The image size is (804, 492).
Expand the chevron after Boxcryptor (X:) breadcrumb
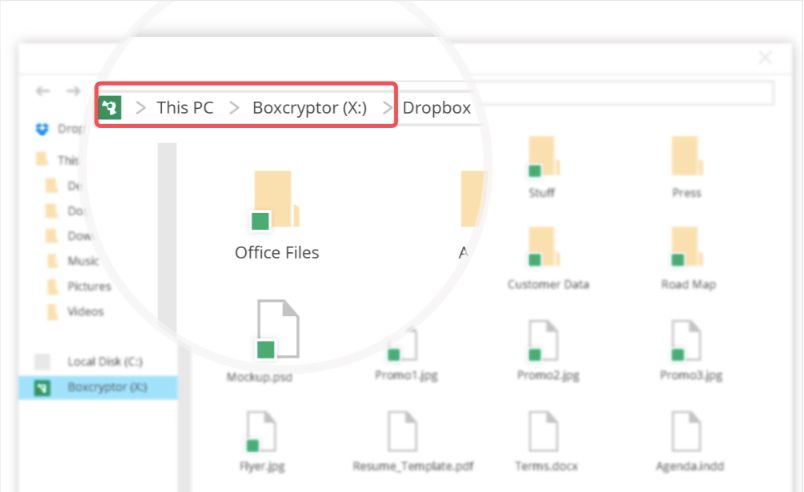[388, 108]
